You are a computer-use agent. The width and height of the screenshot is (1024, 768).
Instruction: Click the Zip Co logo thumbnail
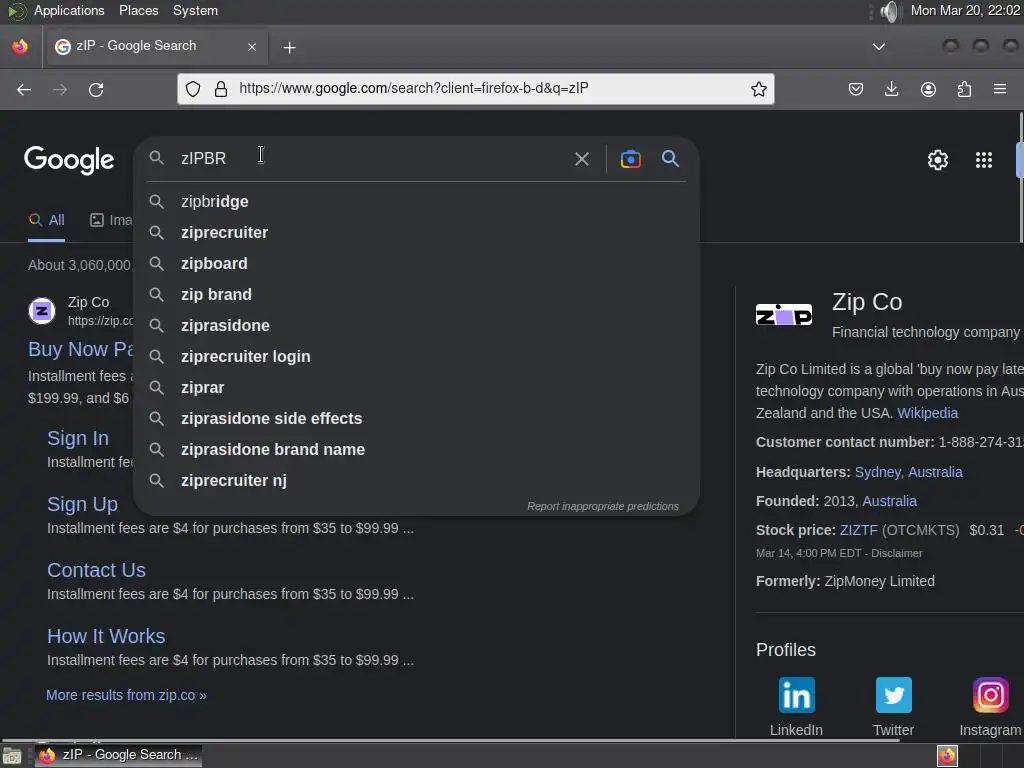784,315
